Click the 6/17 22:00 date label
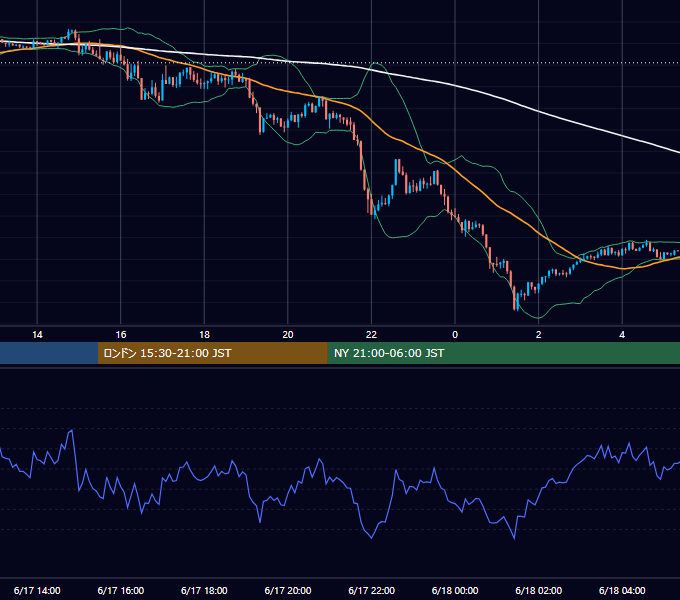Image resolution: width=680 pixels, height=600 pixels. [x=372, y=590]
